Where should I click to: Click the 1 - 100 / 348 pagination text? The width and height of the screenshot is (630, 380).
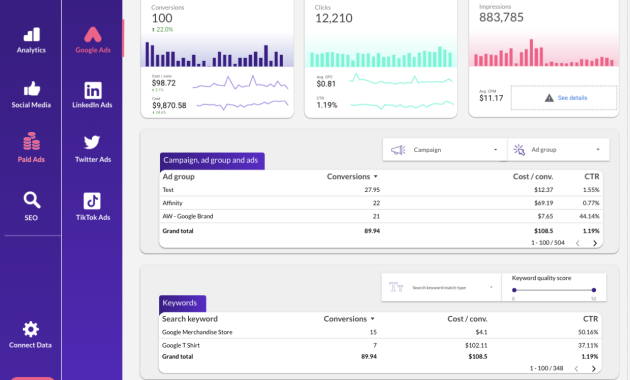546,368
